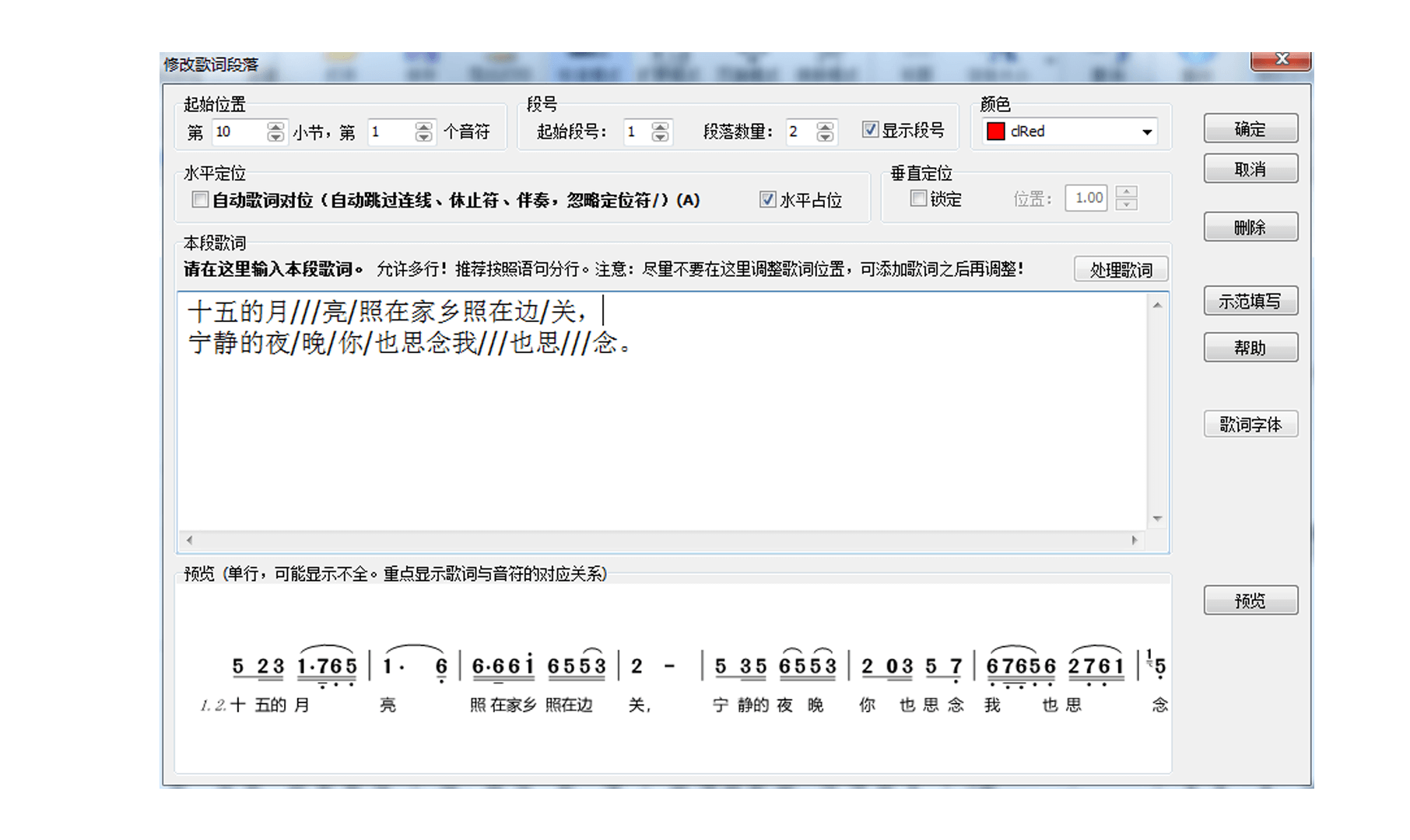Decrease the starting note number spinner
Image resolution: width=1410 pixels, height=840 pixels.
pyautogui.click(x=423, y=138)
